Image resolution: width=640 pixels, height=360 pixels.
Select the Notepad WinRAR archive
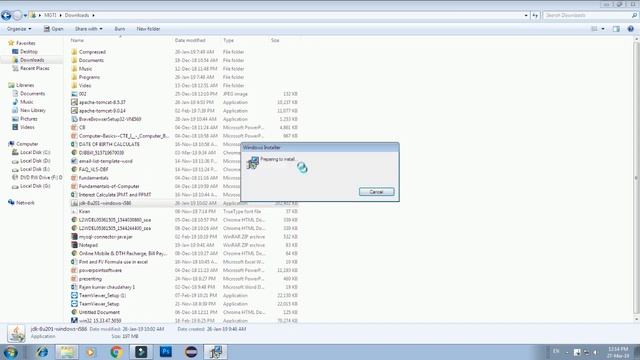point(88,245)
